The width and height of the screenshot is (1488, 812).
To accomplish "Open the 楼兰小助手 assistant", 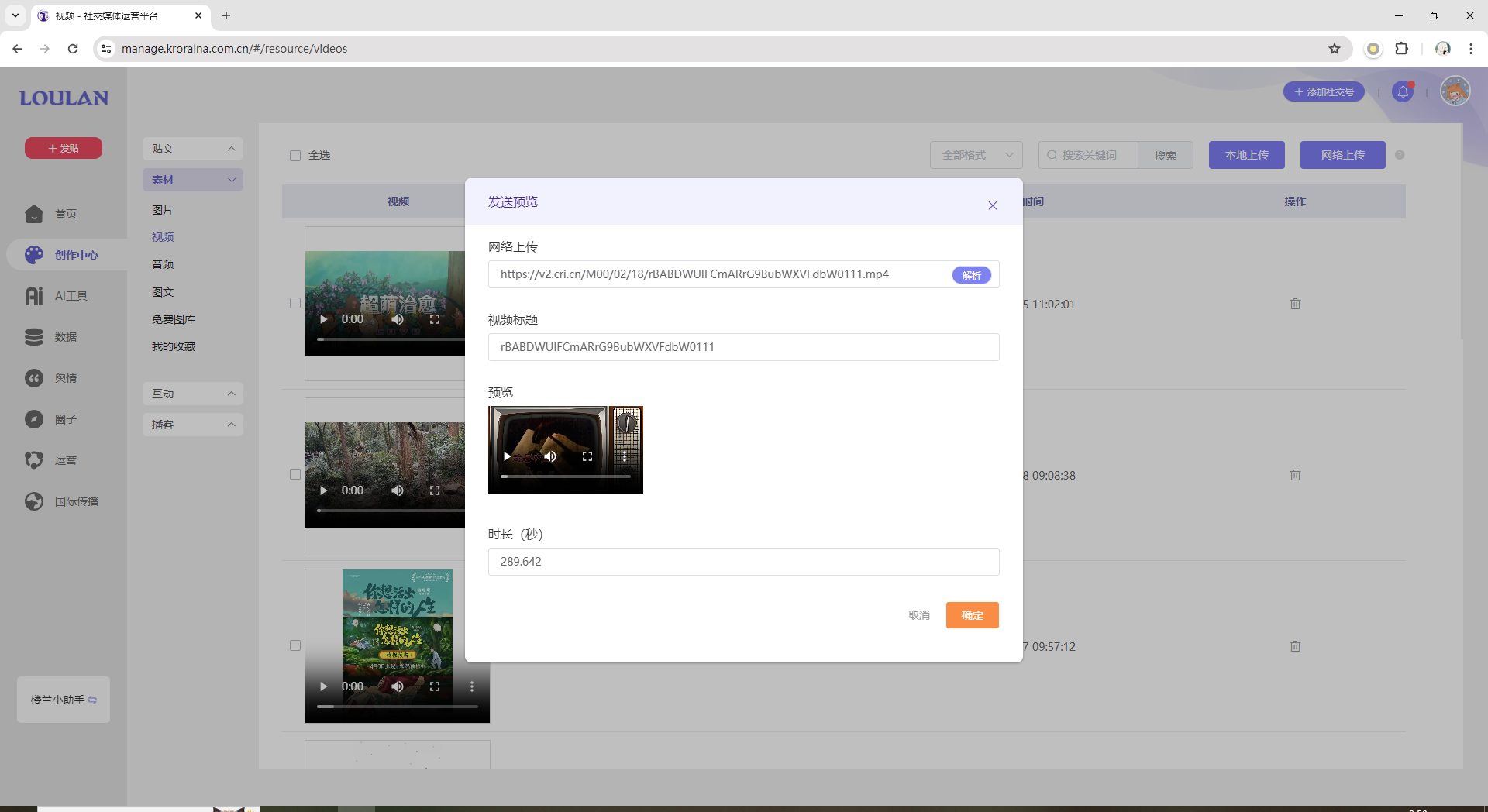I will [64, 700].
